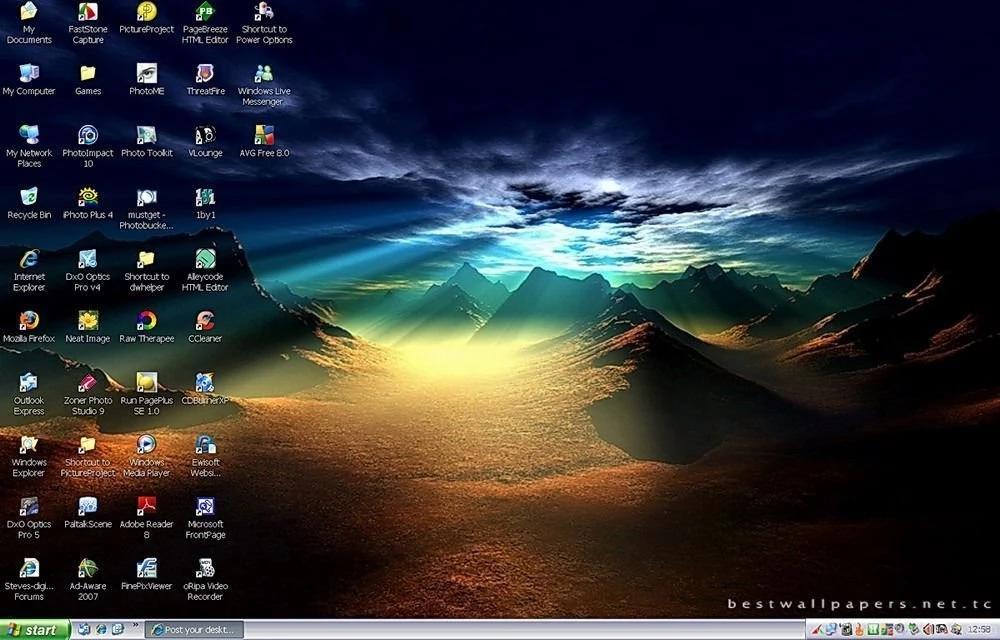Select the ThreatFire desktop icon

click(x=205, y=73)
